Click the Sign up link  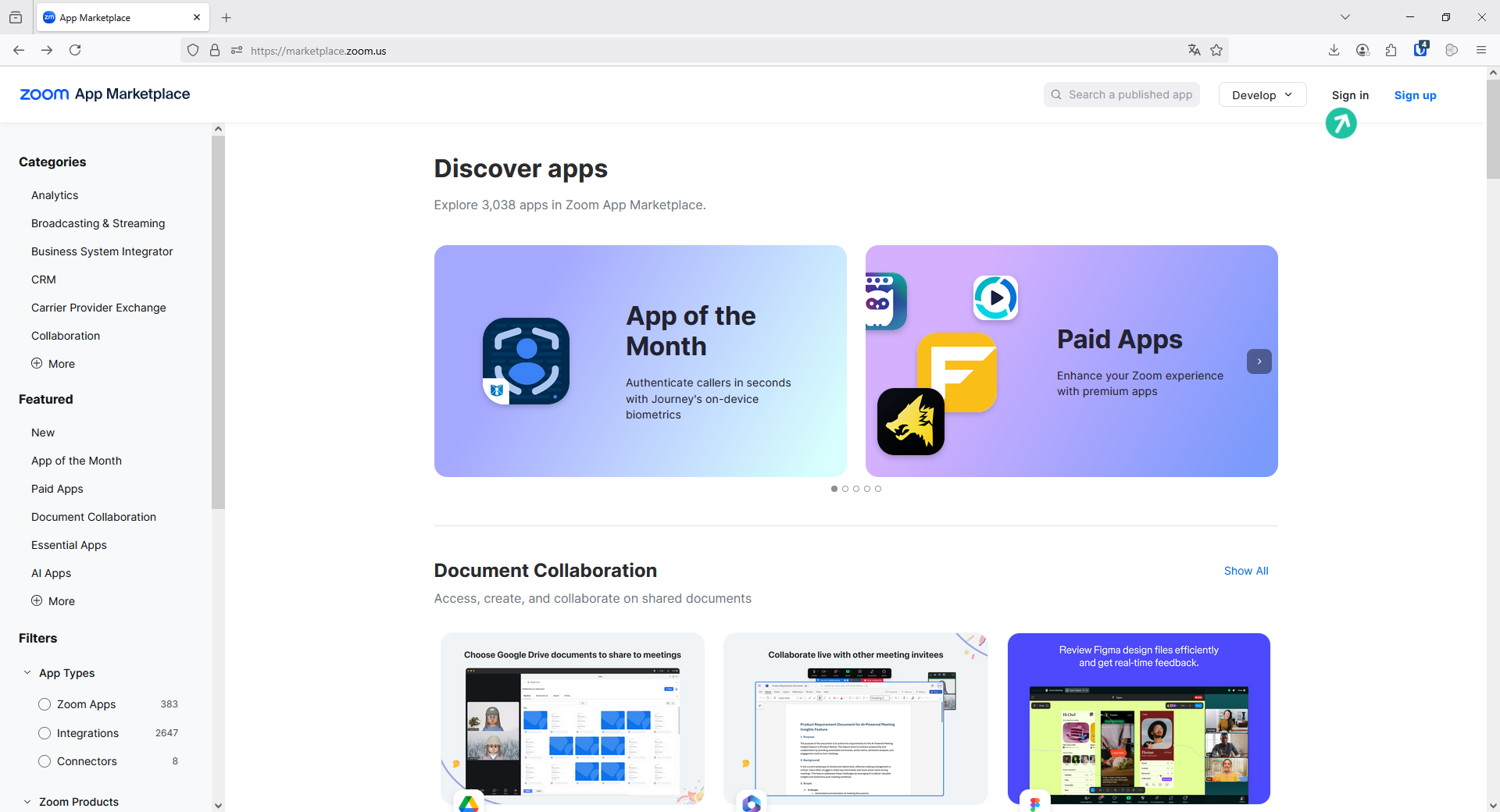click(x=1415, y=95)
